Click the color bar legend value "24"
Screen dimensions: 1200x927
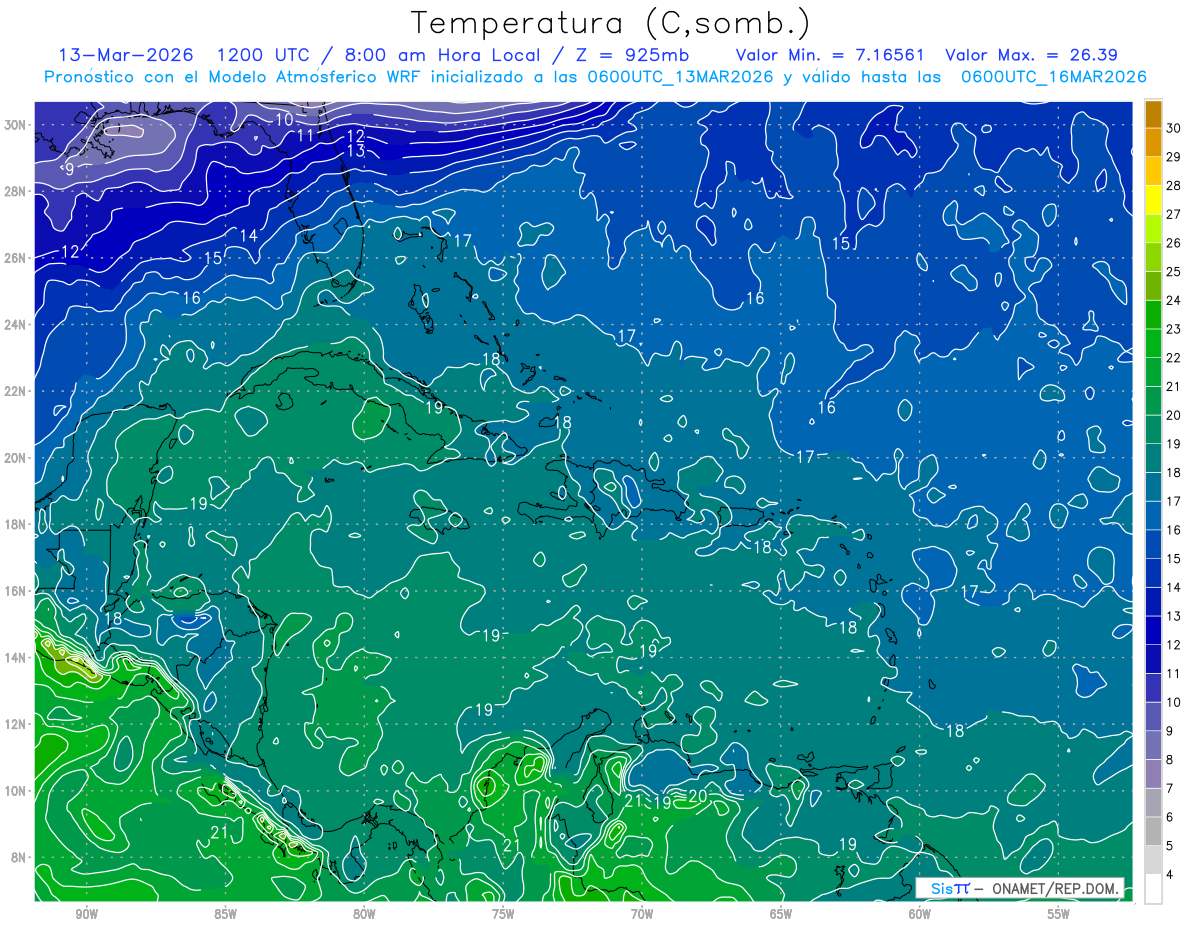[1174, 301]
